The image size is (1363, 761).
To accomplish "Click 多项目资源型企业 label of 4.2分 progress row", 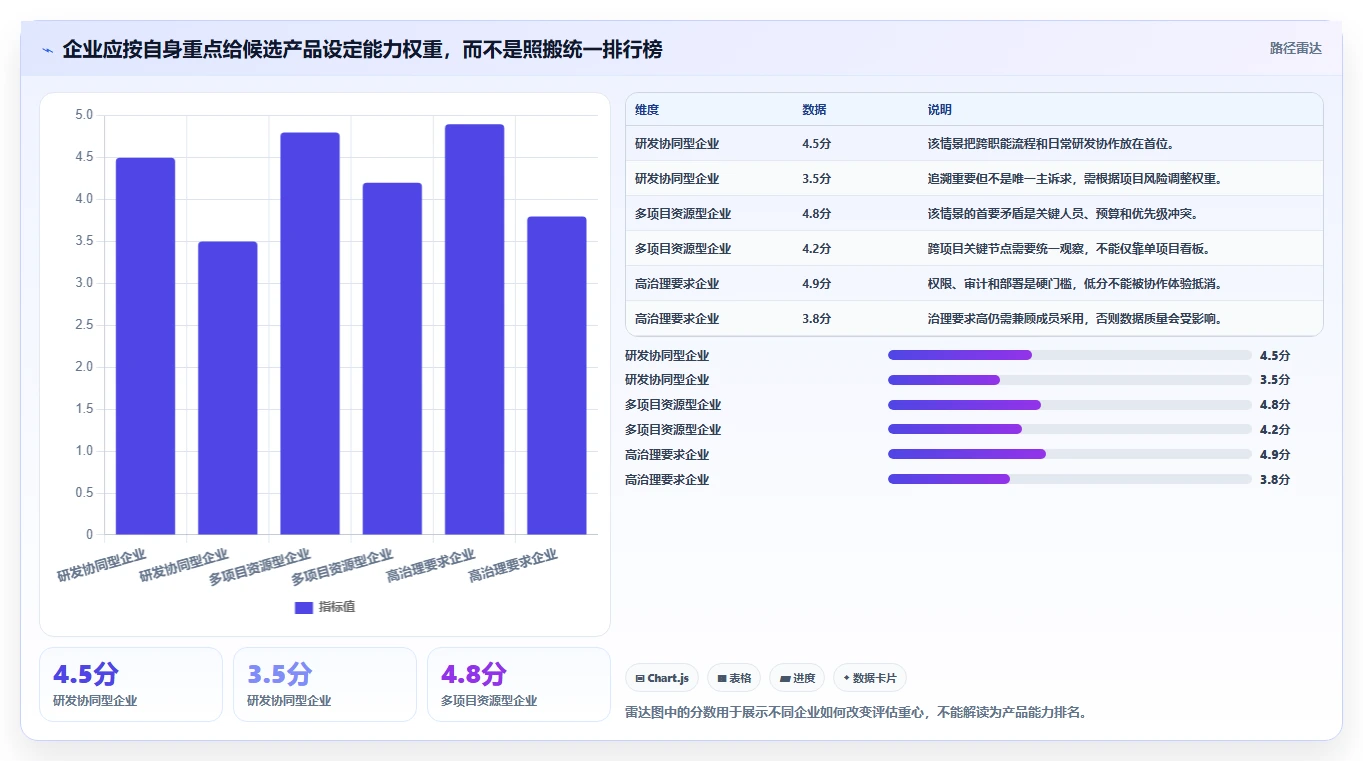I will 673,429.
